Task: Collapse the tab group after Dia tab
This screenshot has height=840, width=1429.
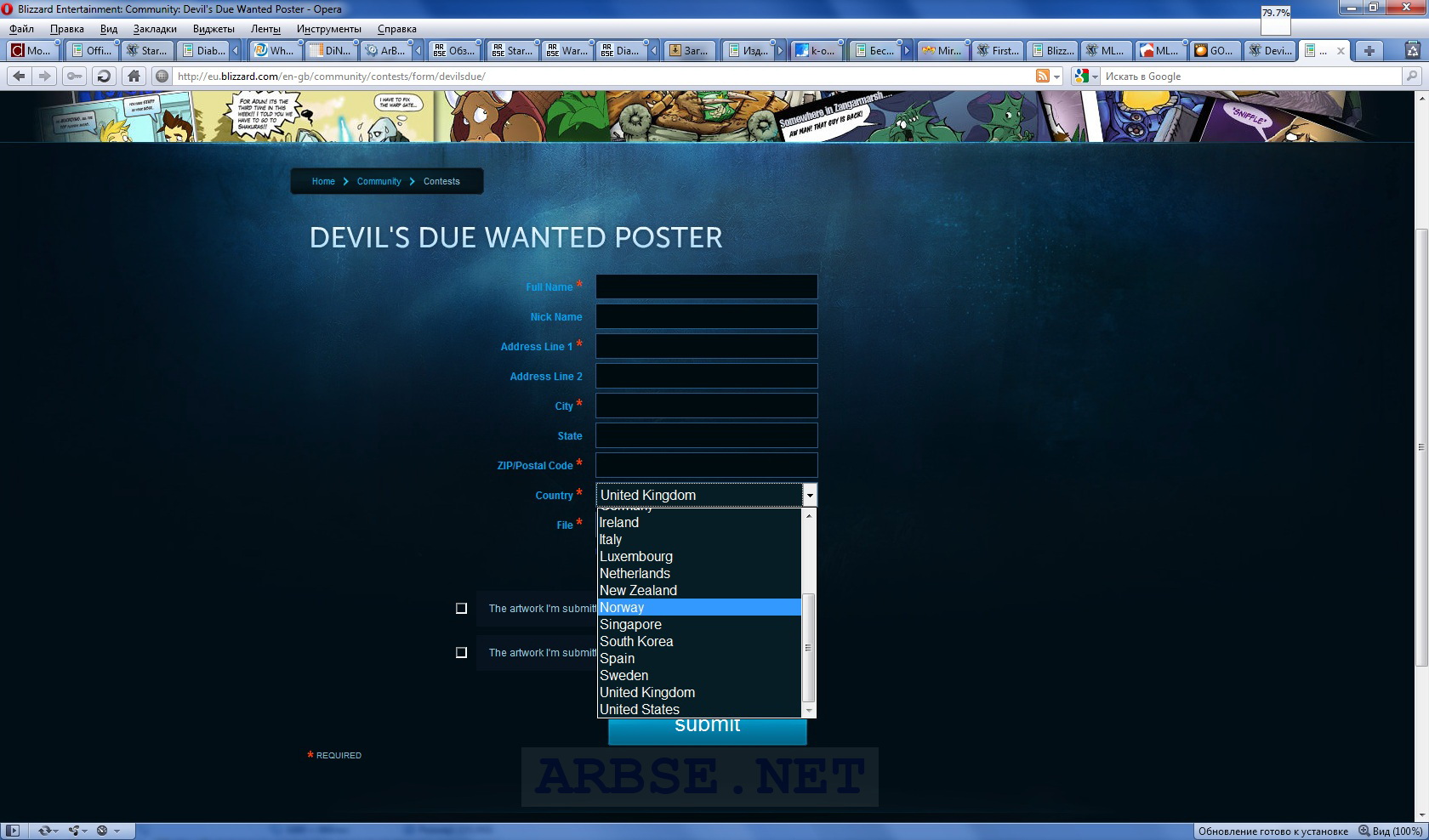Action: 653,51
